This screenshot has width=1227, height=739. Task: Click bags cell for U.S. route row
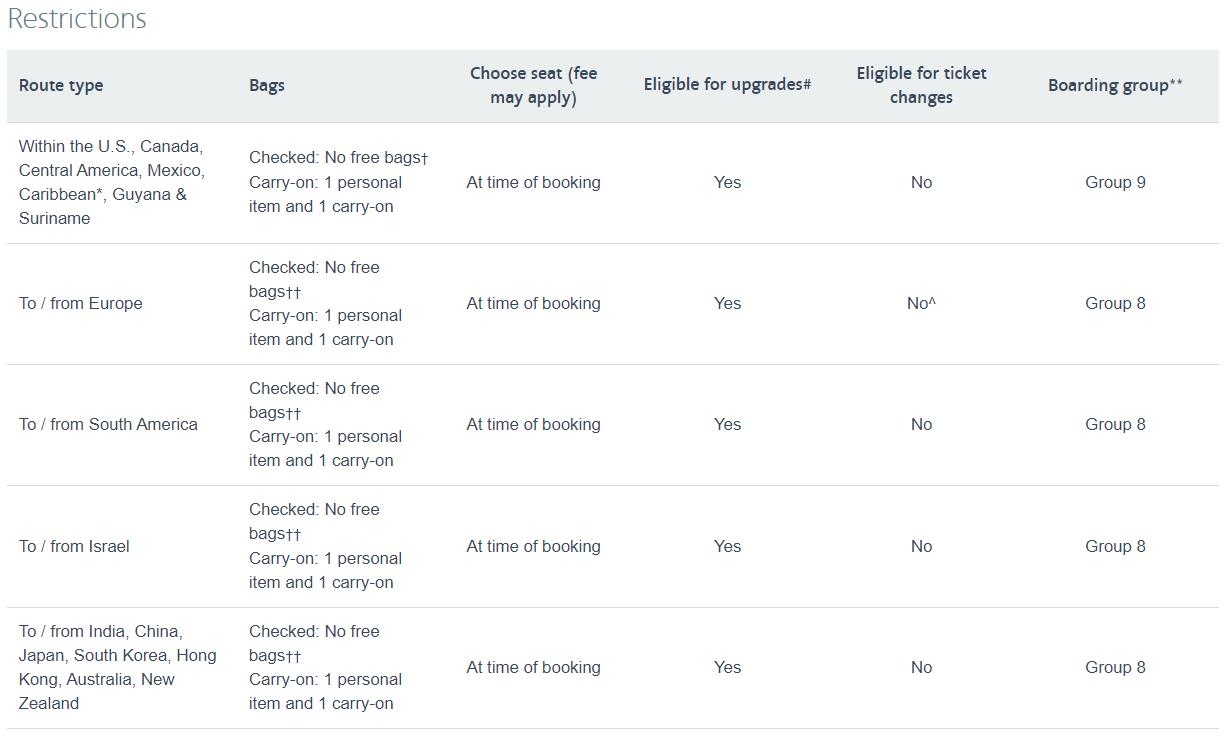click(x=338, y=182)
